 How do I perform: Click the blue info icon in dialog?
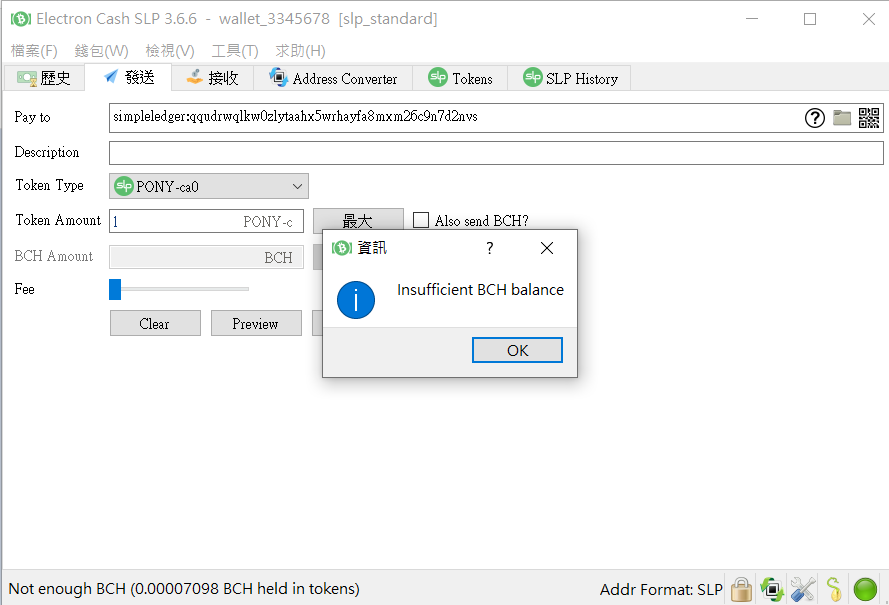pos(356,300)
